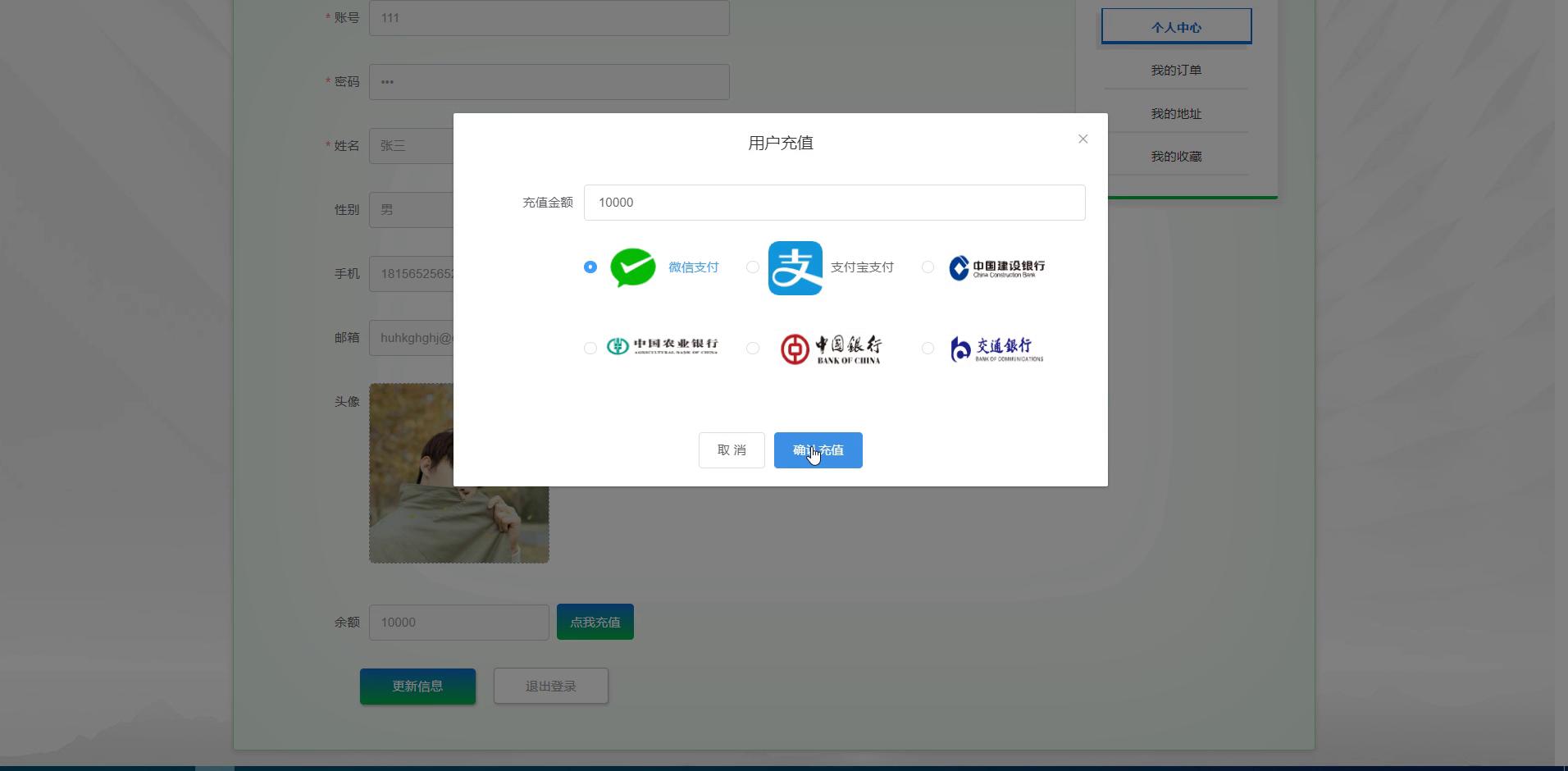Click the Bank of Communications logo
The image size is (1568, 771).
[997, 349]
